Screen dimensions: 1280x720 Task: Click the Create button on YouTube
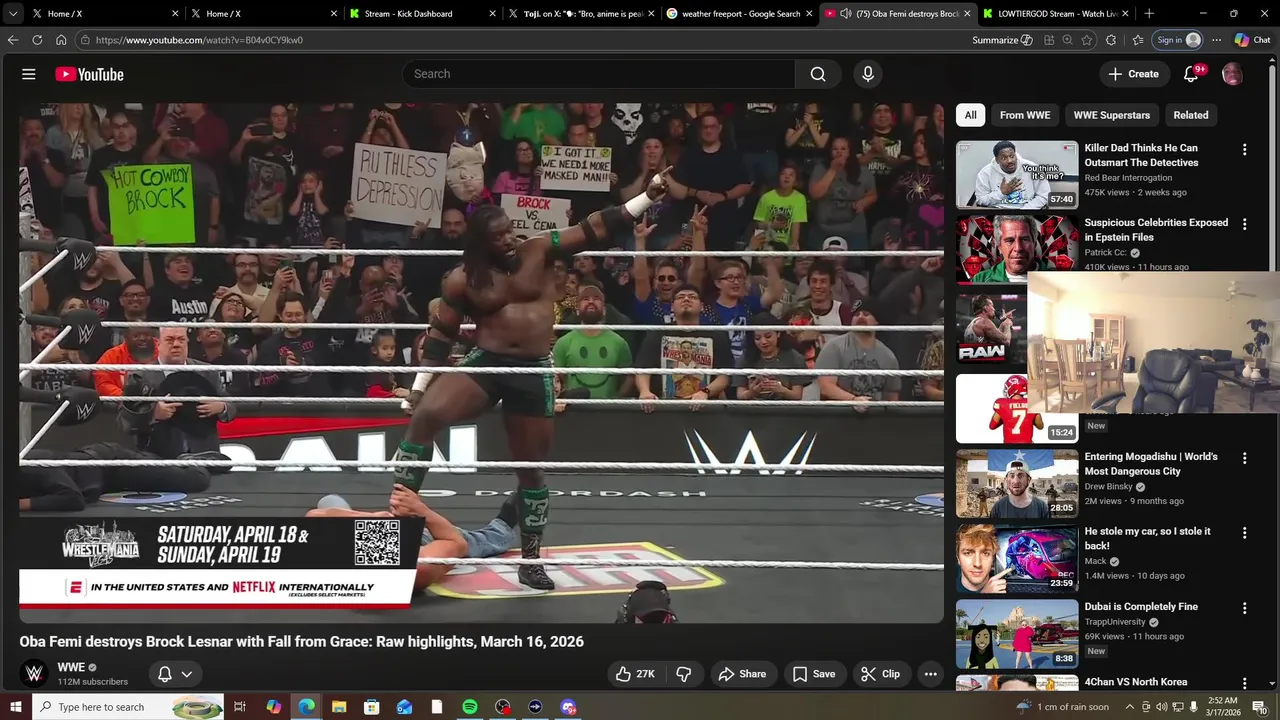pyautogui.click(x=1134, y=74)
